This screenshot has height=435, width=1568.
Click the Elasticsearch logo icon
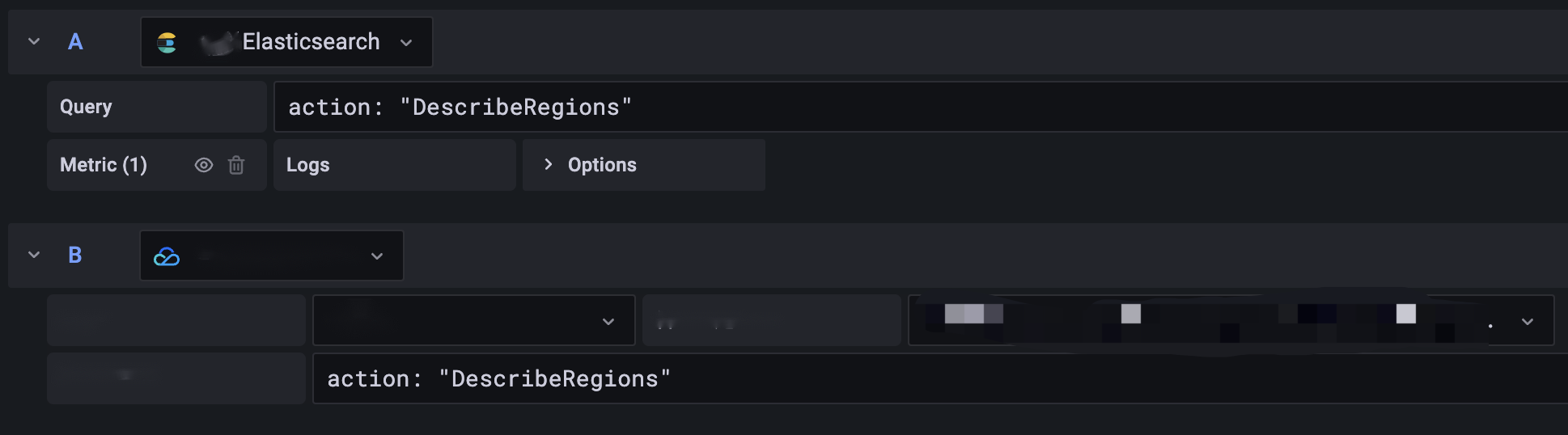pos(167,43)
